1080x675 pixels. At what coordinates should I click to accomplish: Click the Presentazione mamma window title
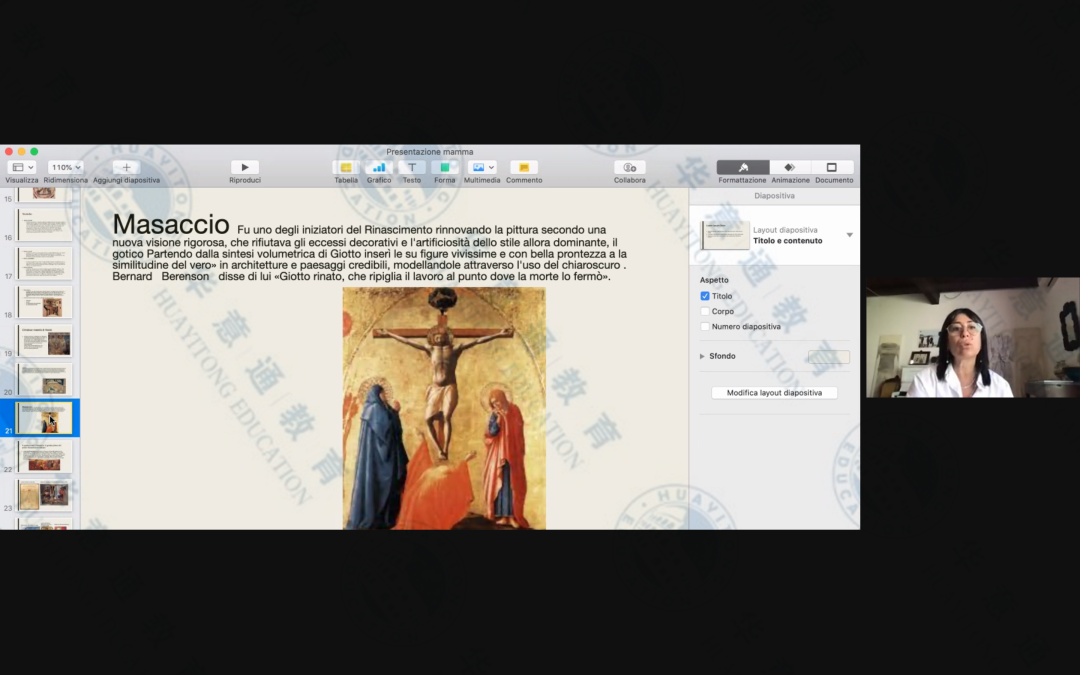point(430,152)
